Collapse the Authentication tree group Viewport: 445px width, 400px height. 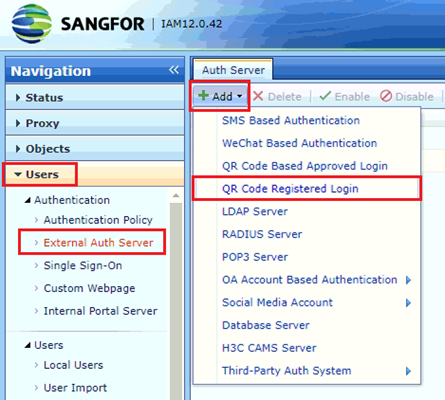click(x=28, y=200)
